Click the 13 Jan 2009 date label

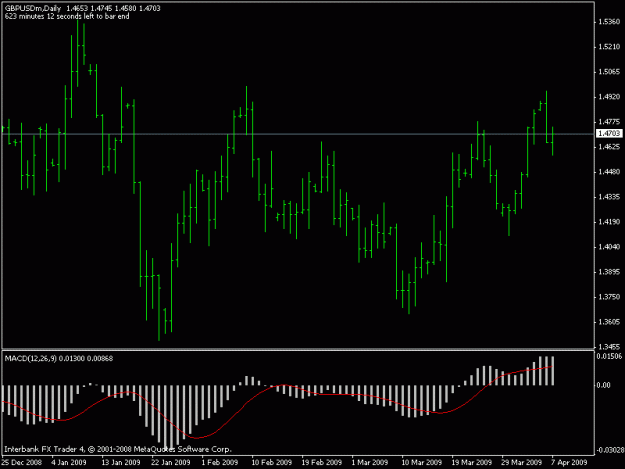(121, 462)
